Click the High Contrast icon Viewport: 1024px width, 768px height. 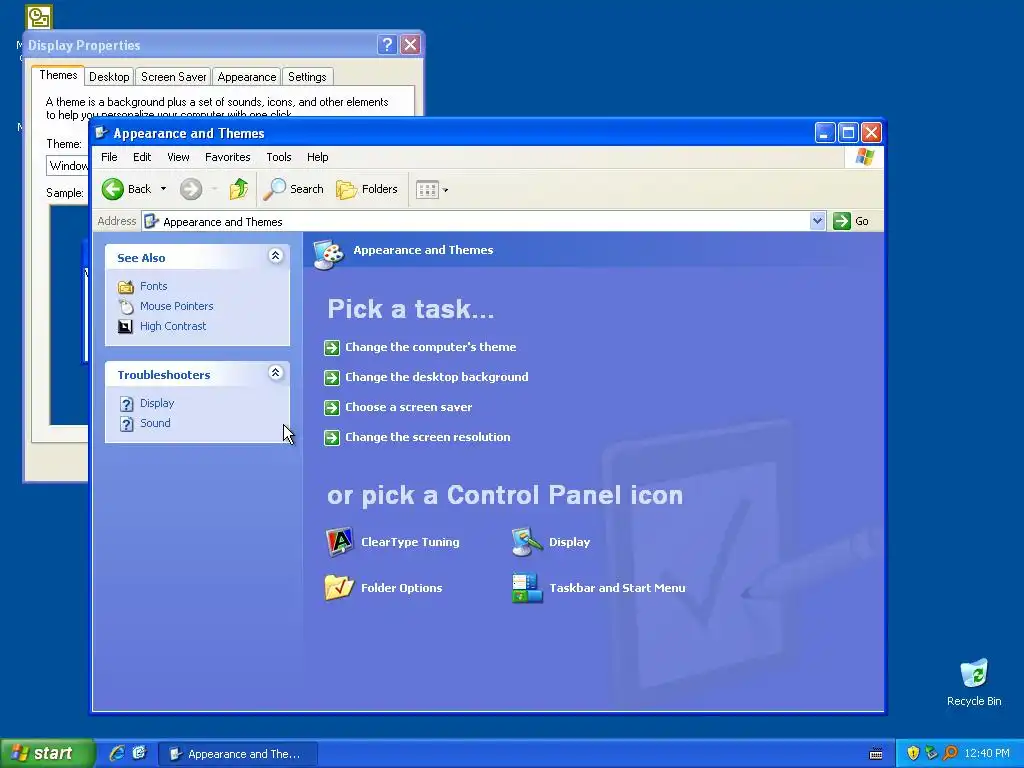pos(125,327)
